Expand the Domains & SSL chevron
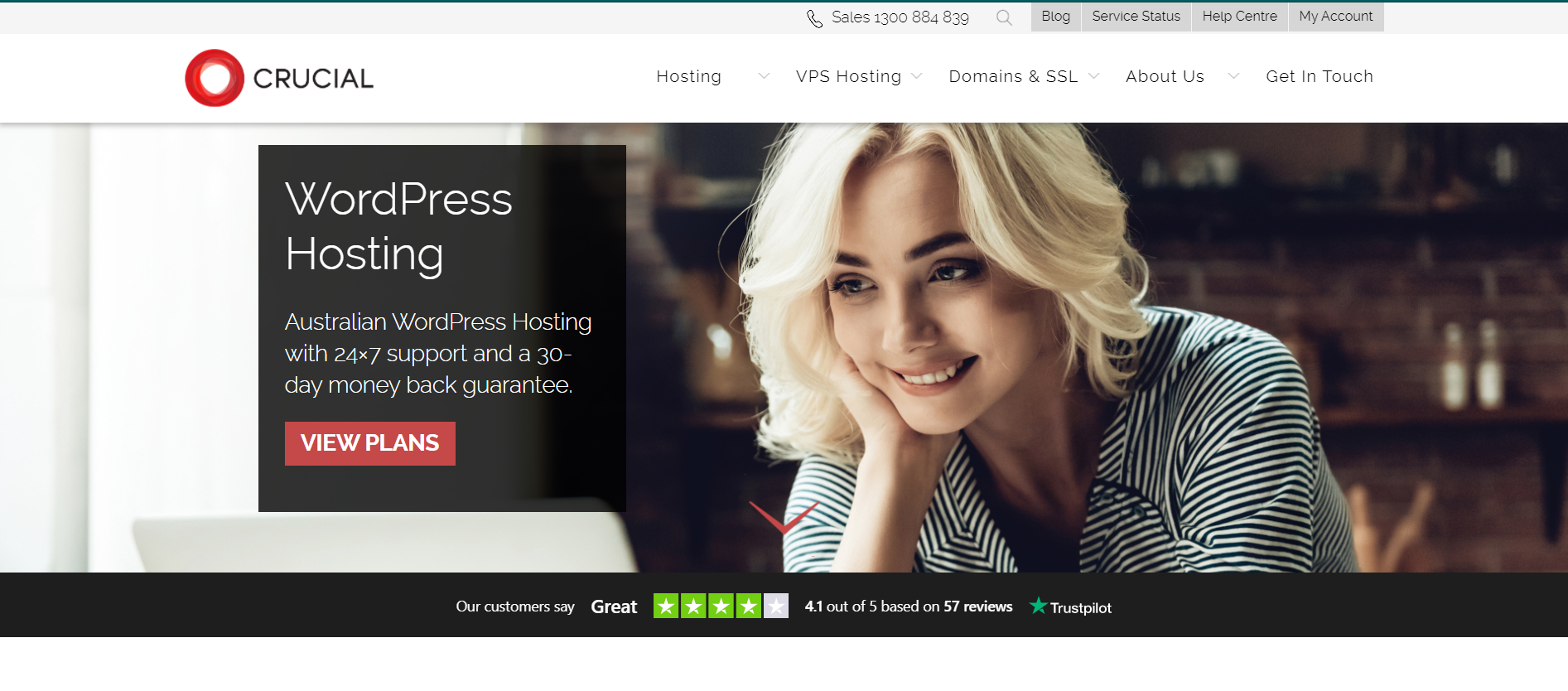Image resolution: width=1568 pixels, height=691 pixels. pyautogui.click(x=1093, y=76)
